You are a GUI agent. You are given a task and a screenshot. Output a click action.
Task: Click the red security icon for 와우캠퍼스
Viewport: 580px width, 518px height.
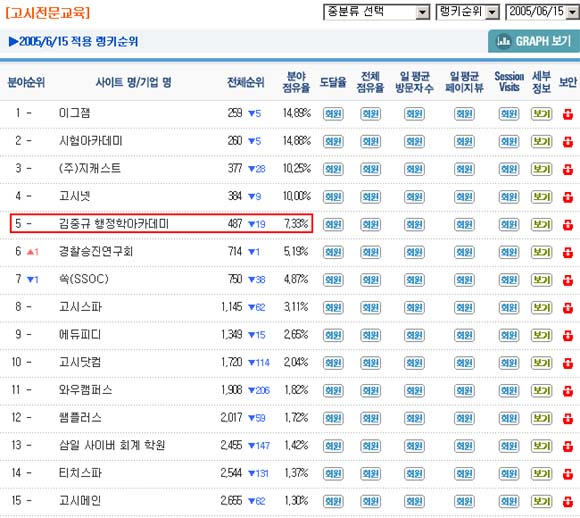(x=568, y=391)
